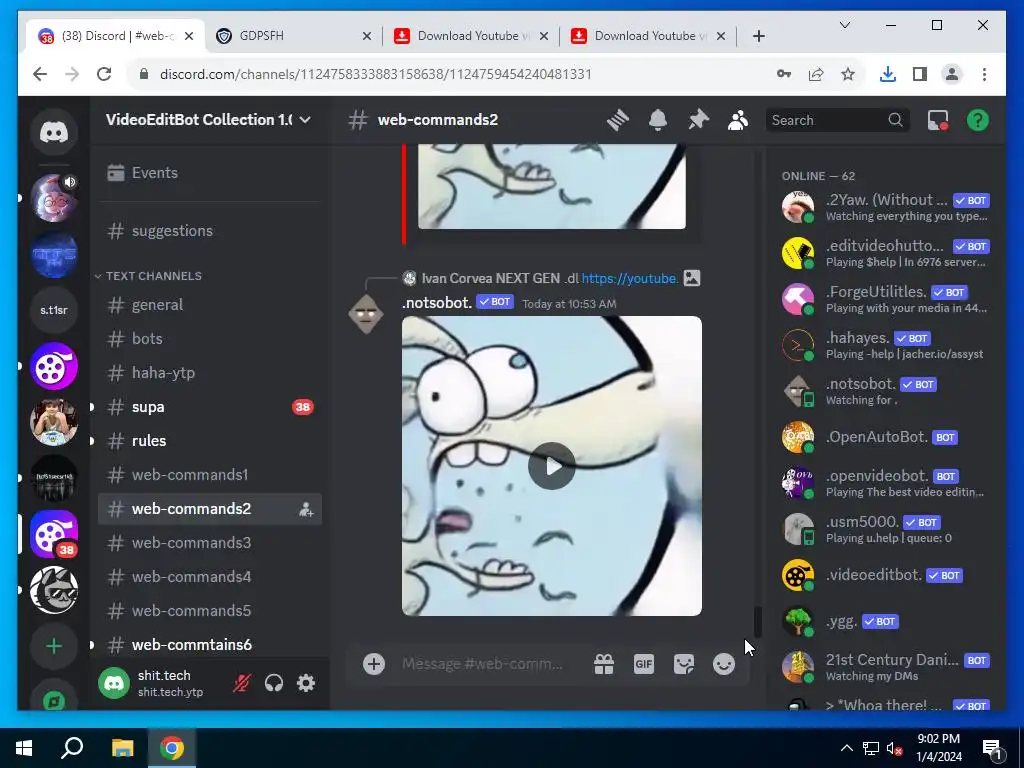Open the Explore Discoverable Servers compass icon
This screenshot has width=1024, height=768.
pyautogui.click(x=54, y=700)
